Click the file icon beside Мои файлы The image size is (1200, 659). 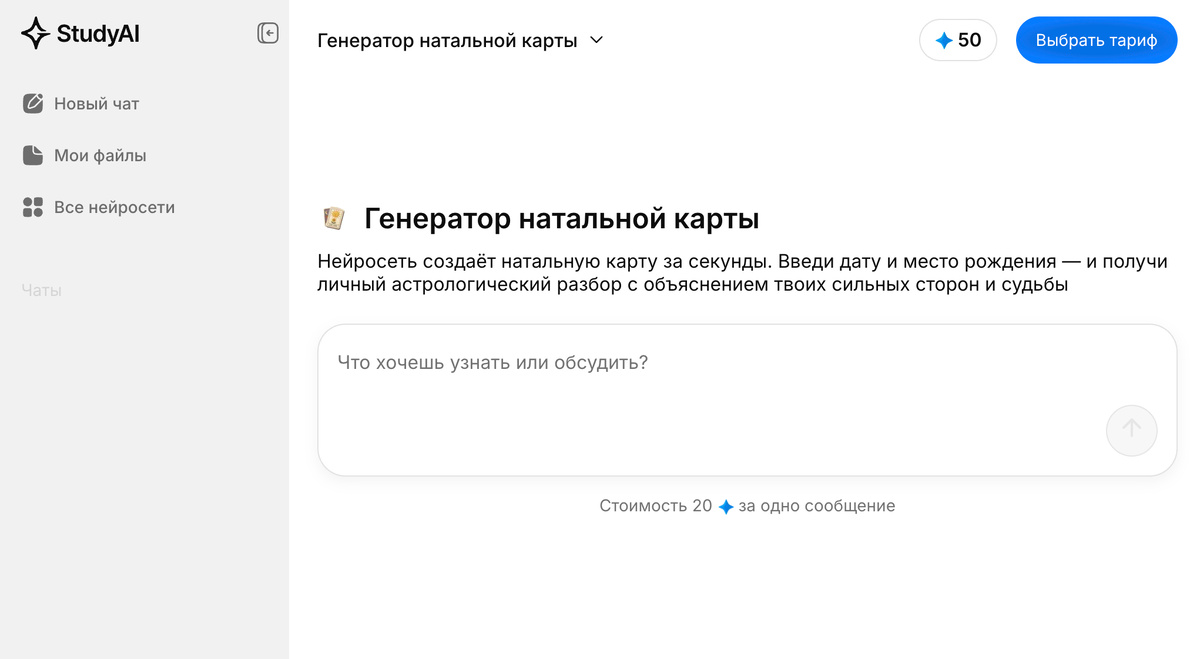point(33,155)
